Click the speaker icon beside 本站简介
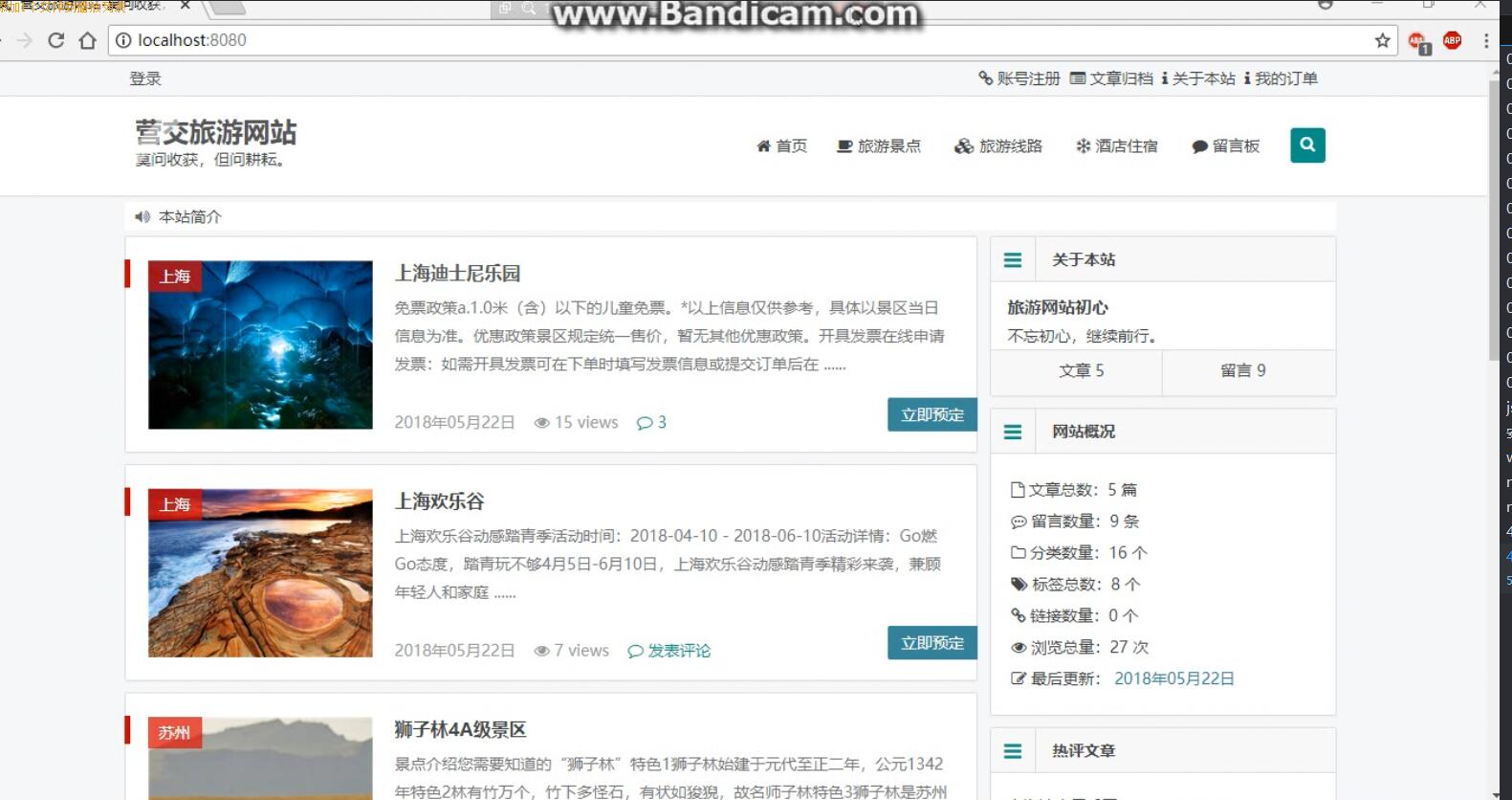1512x800 pixels. click(142, 217)
